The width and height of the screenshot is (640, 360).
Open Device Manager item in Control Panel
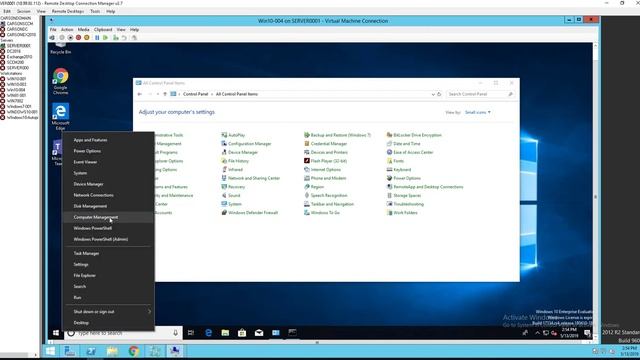(x=240, y=152)
